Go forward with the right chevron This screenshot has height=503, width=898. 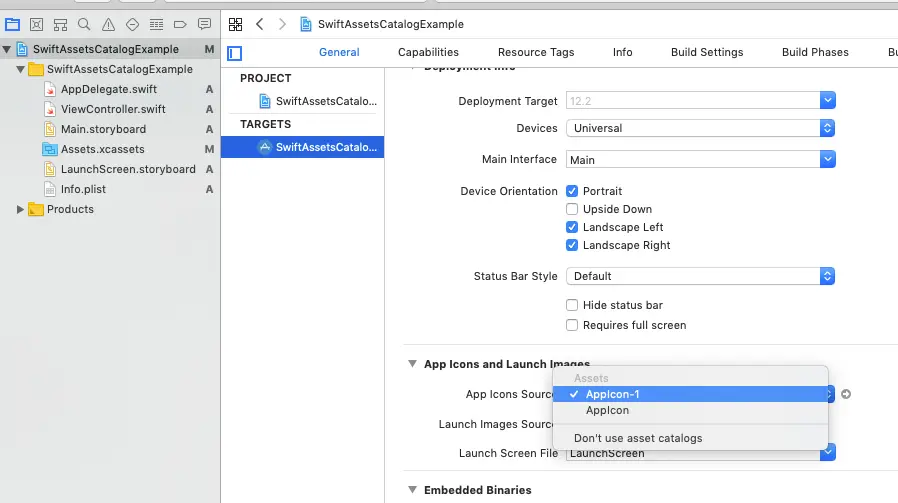(282, 24)
